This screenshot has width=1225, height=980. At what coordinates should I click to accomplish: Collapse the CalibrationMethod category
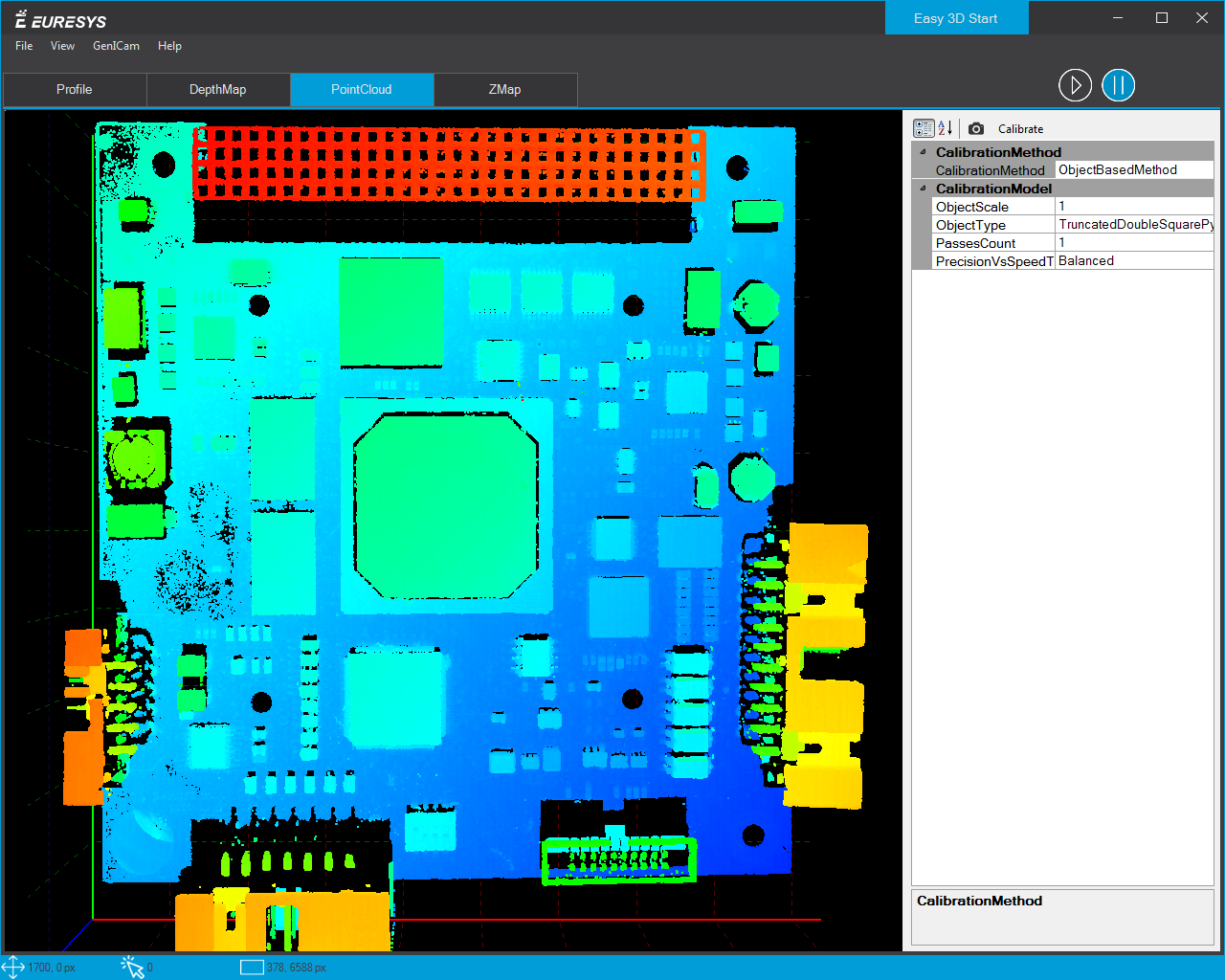[923, 152]
